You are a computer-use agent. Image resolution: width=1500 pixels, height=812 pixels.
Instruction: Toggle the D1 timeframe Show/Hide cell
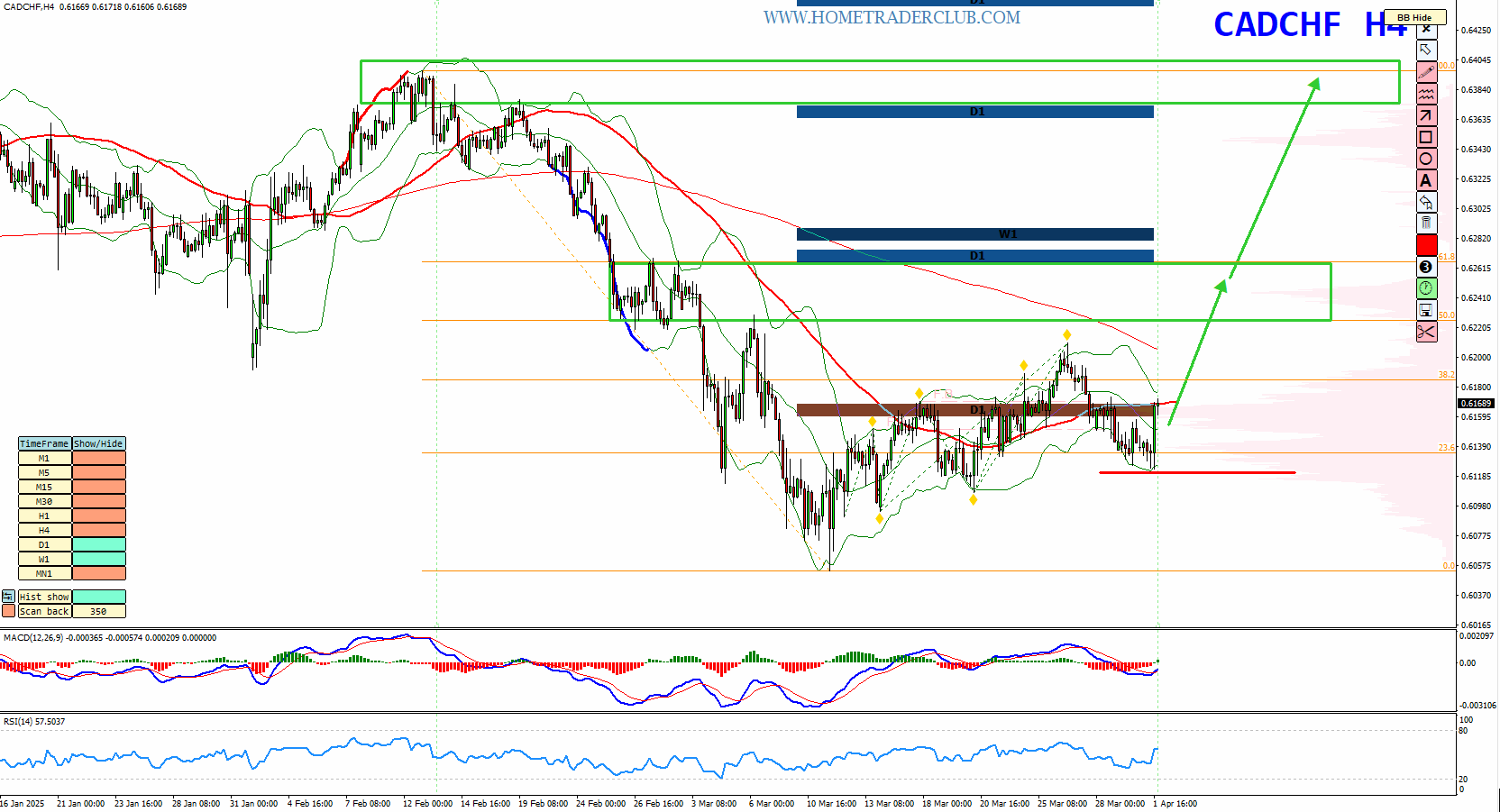pos(98,545)
